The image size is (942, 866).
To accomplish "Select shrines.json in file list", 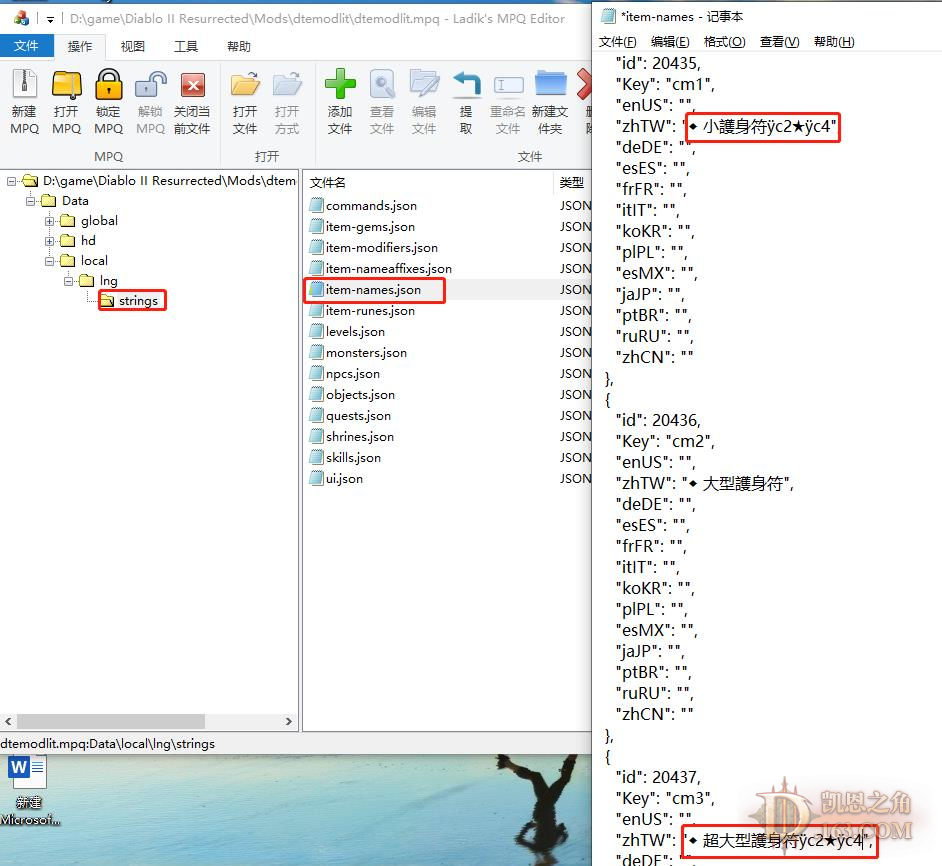I will tap(360, 437).
